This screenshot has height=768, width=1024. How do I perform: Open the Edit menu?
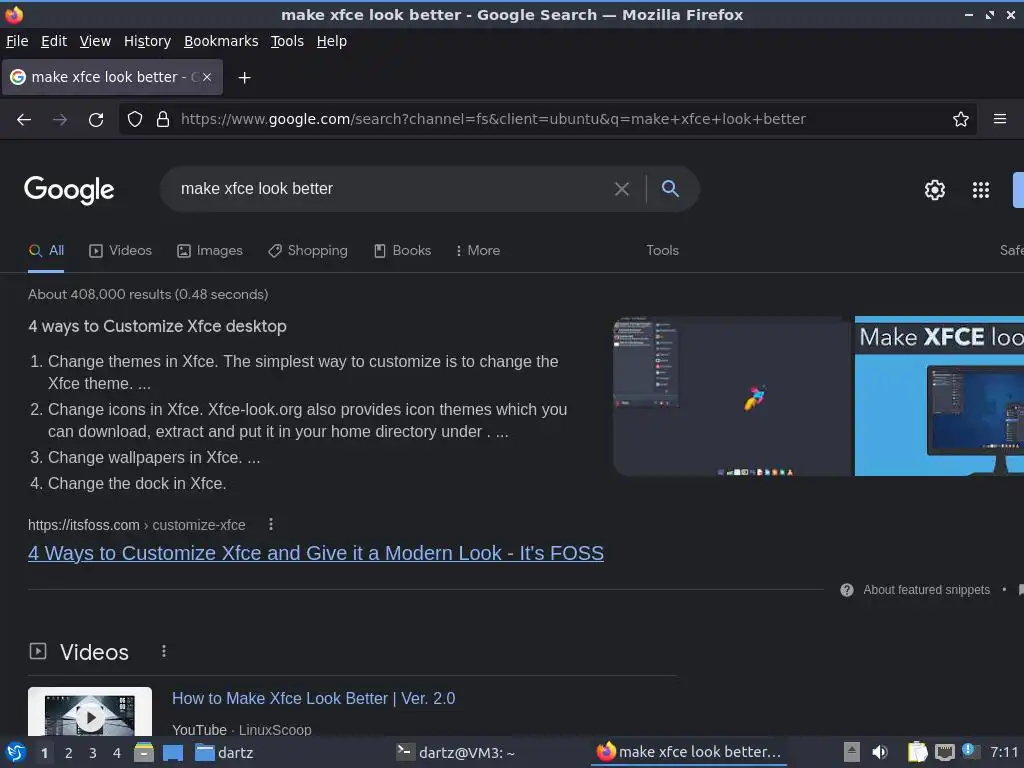click(x=54, y=41)
